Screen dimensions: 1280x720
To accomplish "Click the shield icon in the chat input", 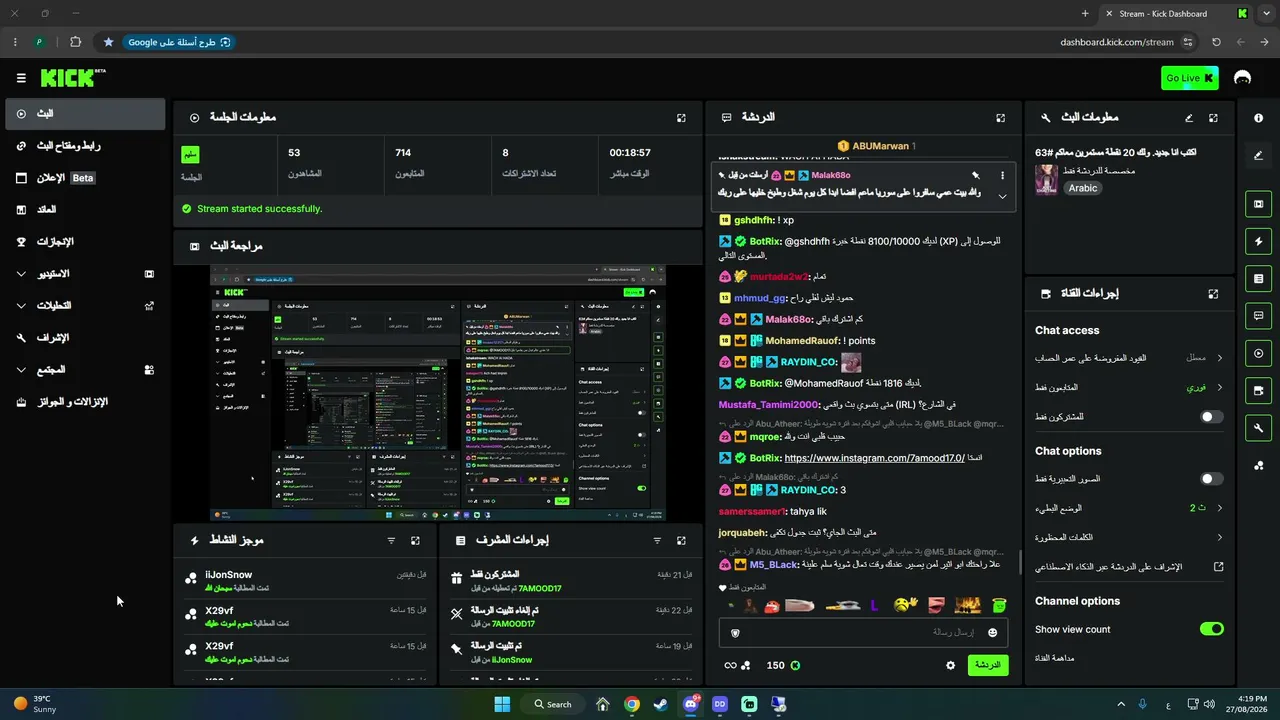I will coord(736,633).
